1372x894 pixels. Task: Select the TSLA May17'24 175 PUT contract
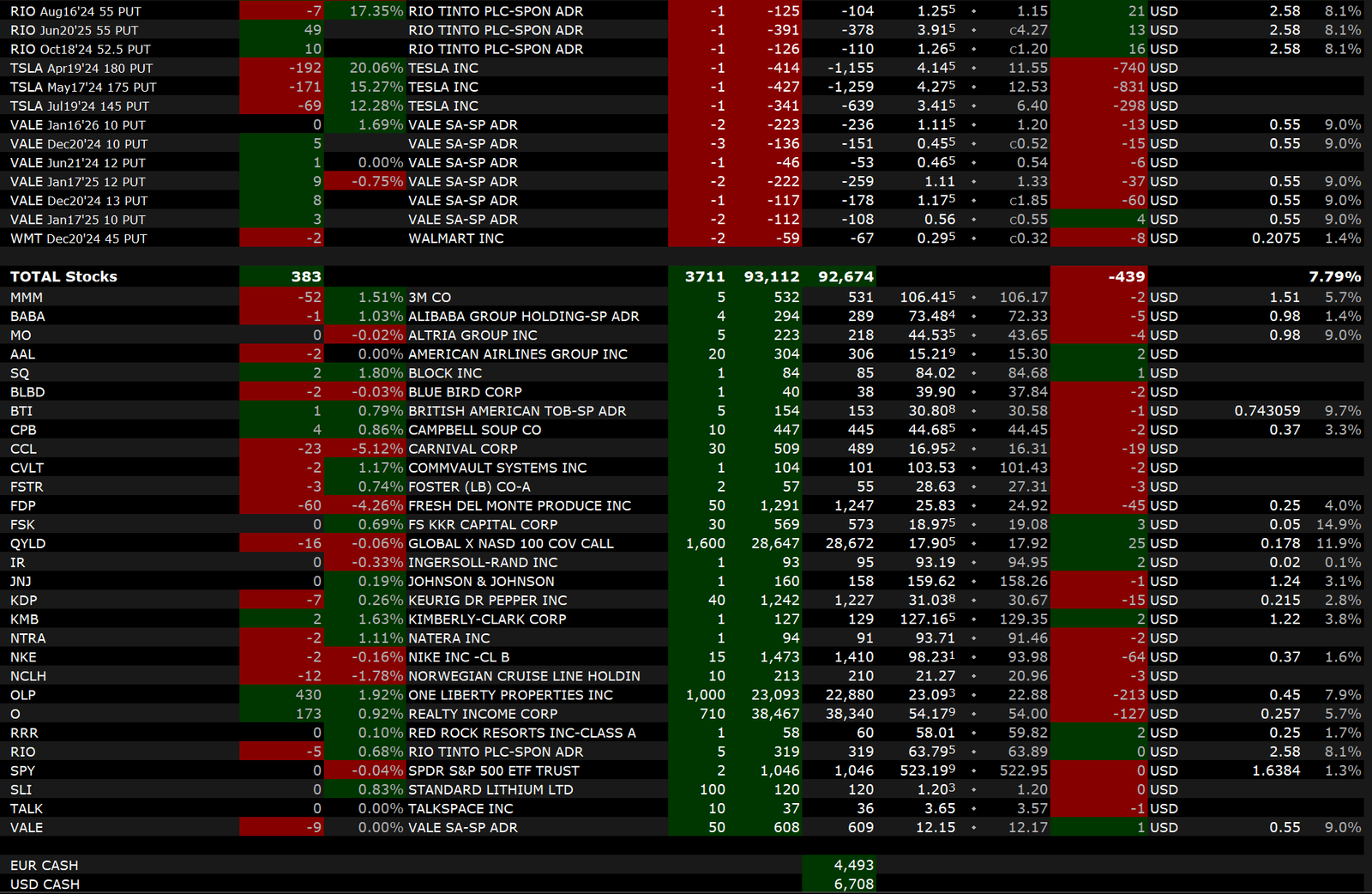click(x=83, y=88)
